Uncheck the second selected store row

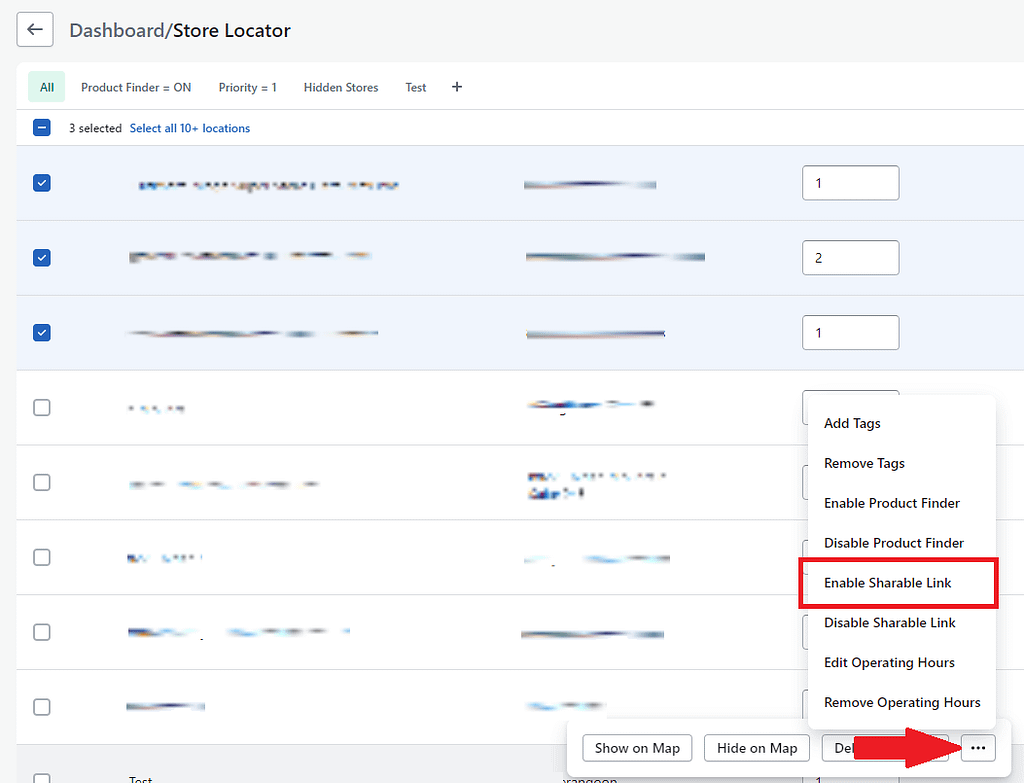(x=42, y=258)
